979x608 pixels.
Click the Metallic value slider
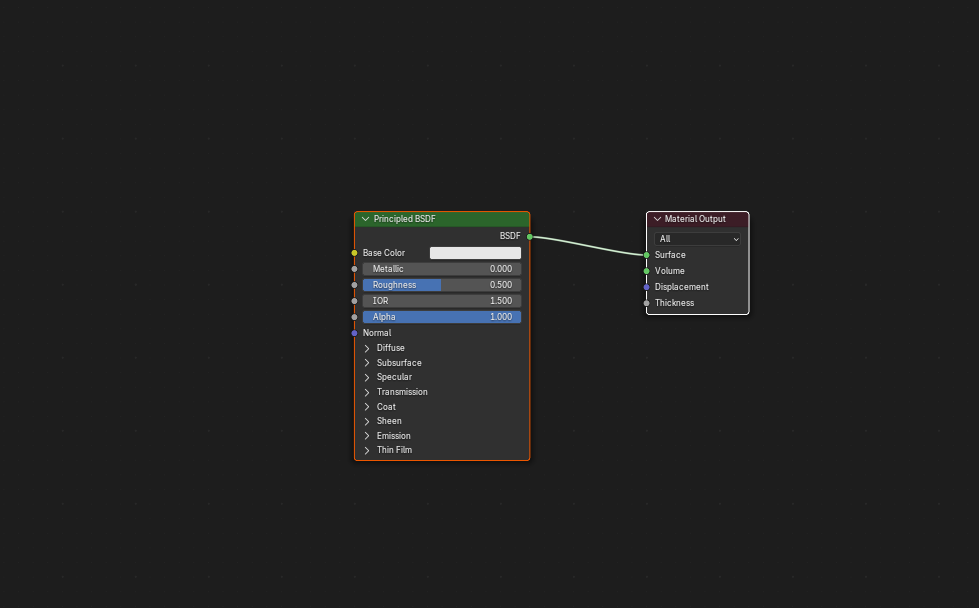[441, 269]
